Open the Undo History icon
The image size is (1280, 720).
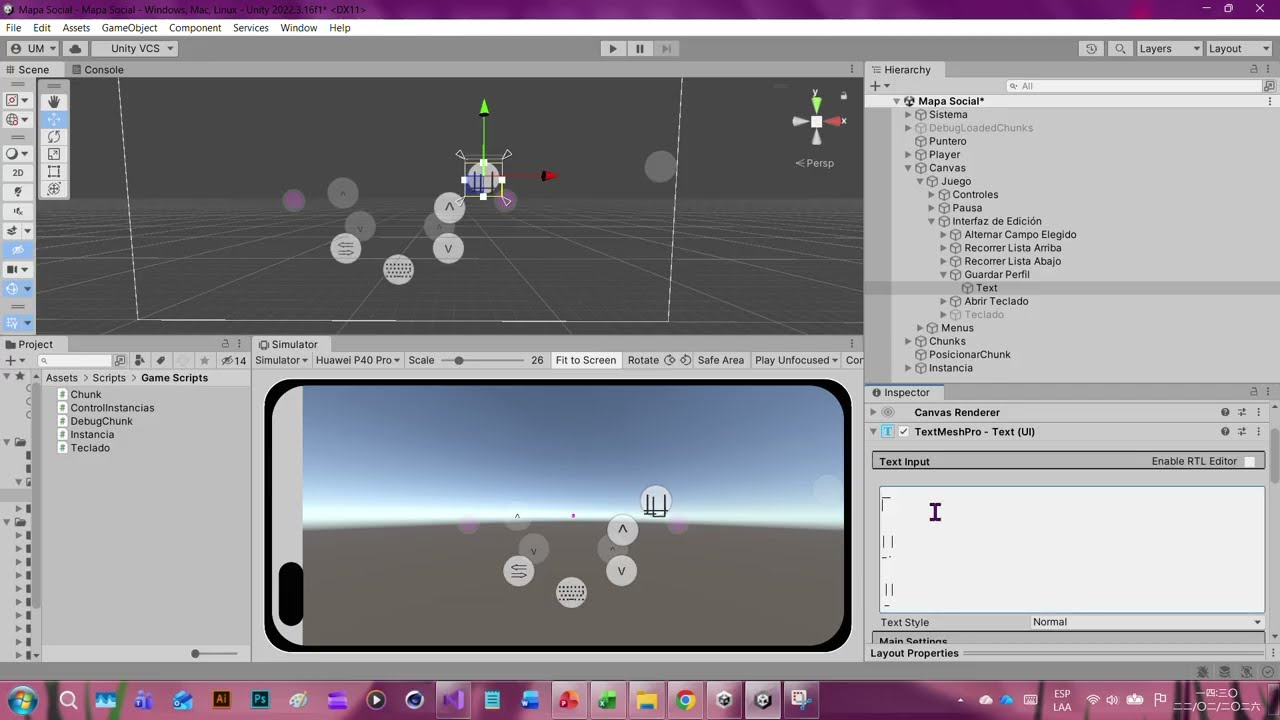point(1091,48)
